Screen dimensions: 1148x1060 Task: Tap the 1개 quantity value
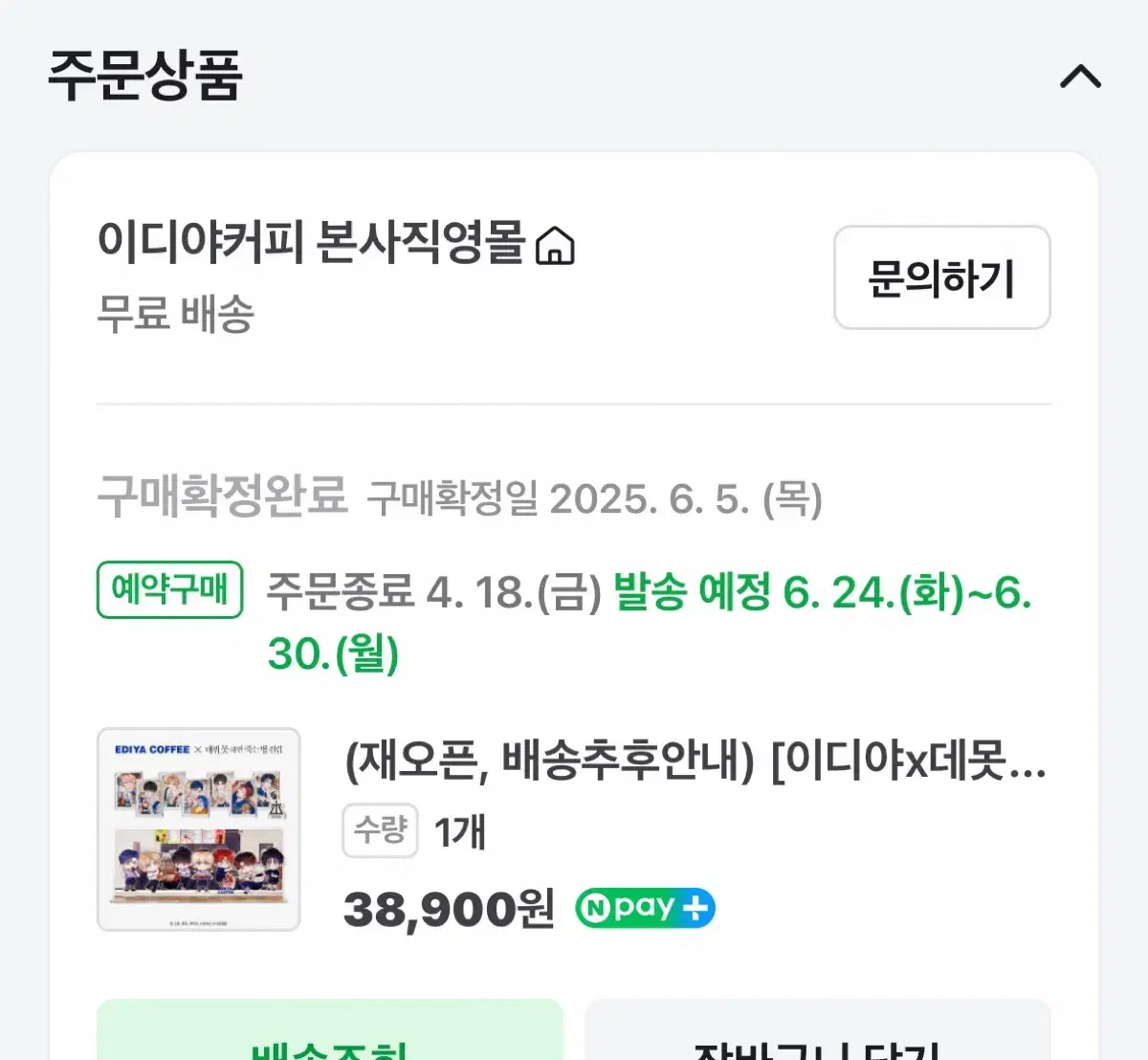coord(460,831)
